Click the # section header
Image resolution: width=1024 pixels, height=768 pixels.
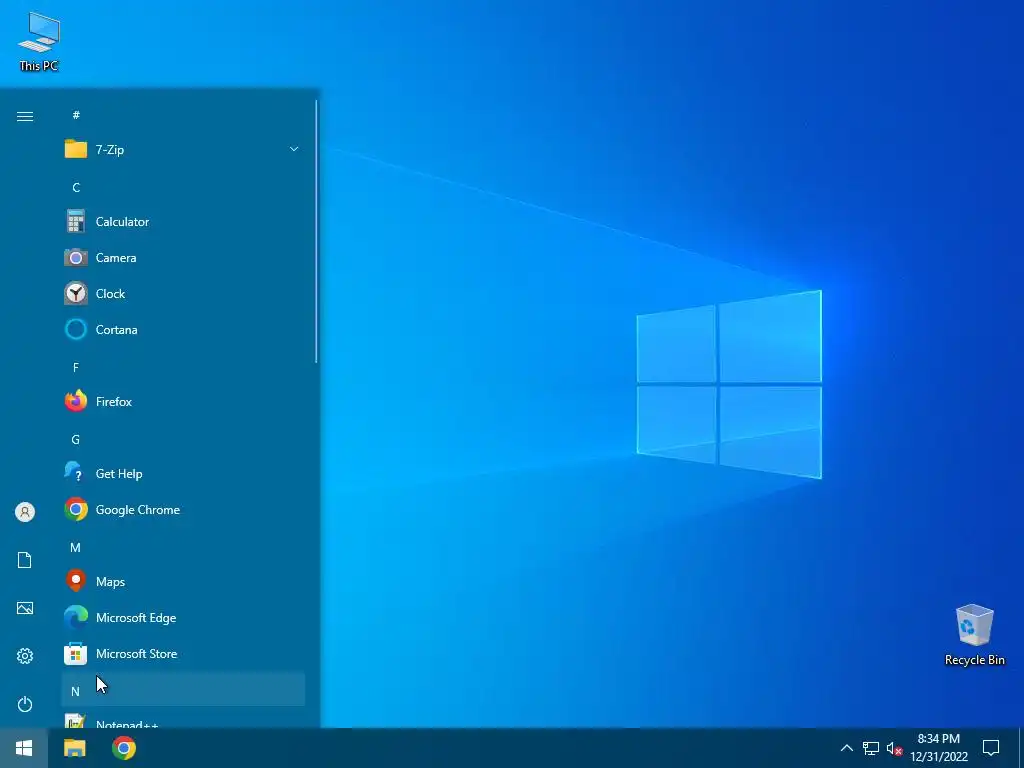(x=183, y=115)
